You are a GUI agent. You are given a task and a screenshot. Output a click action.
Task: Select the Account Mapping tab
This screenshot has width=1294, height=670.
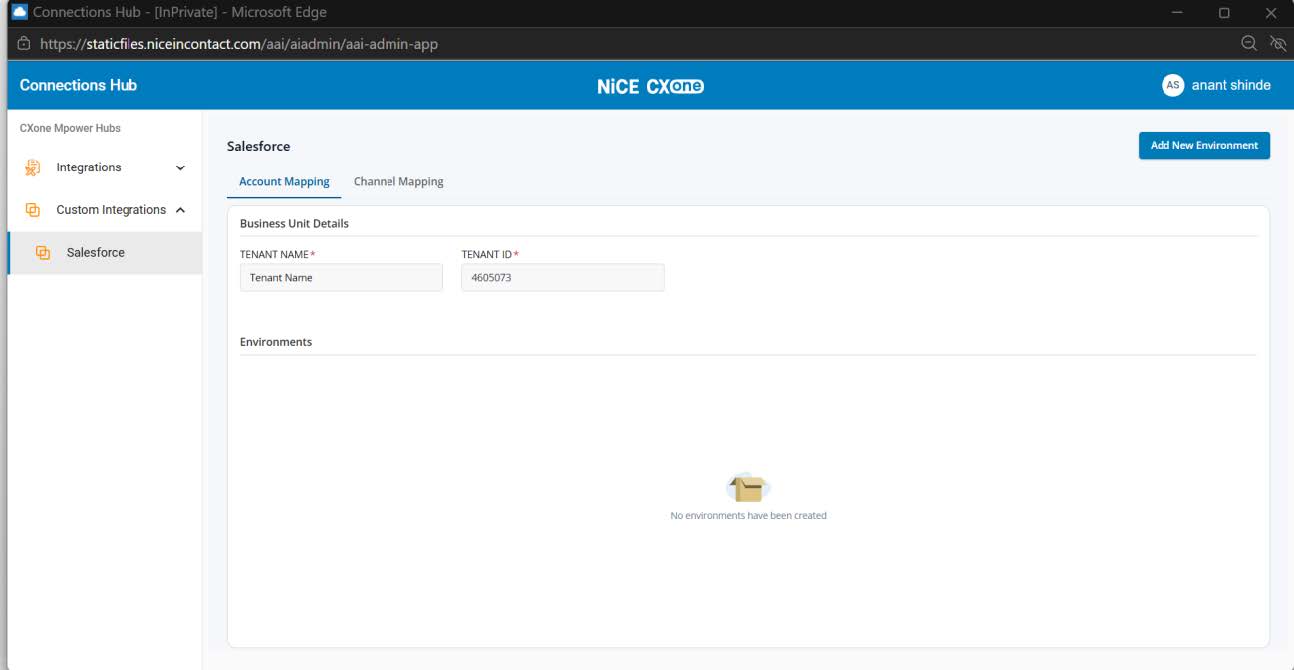[284, 182]
